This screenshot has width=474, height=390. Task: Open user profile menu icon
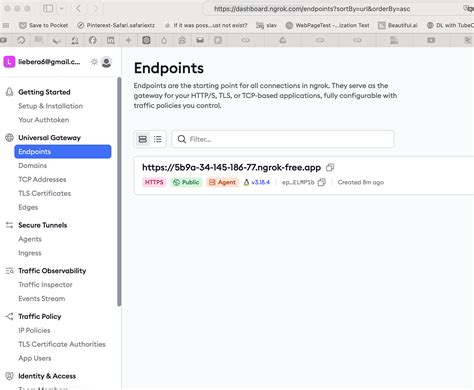click(107, 62)
